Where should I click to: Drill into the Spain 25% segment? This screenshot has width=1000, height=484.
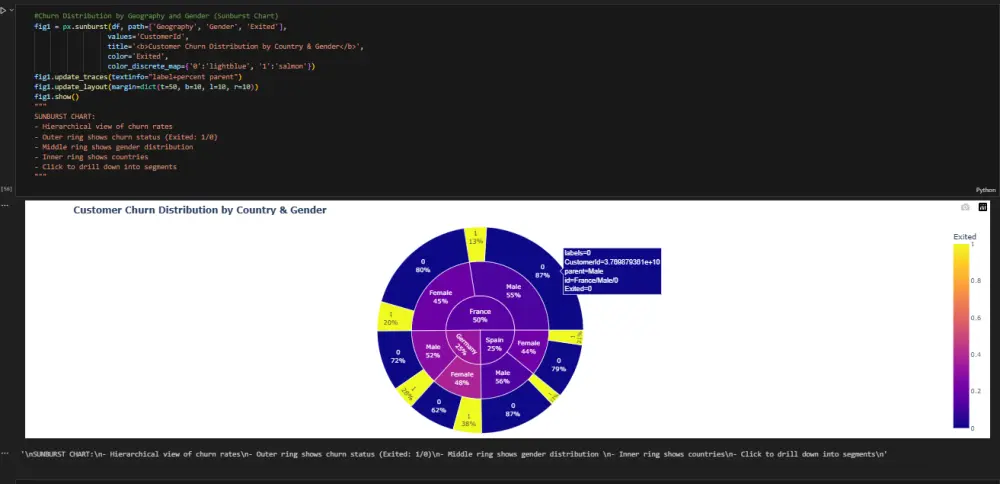tap(494, 344)
